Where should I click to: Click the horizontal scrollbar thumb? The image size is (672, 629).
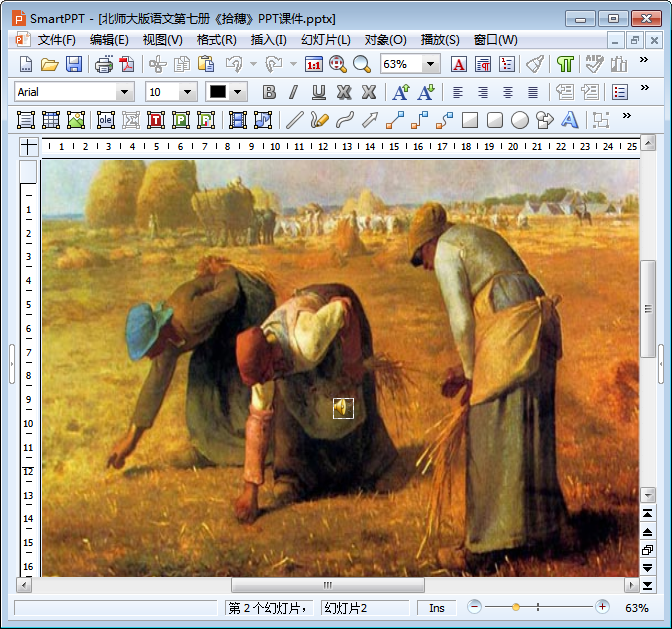coord(328,585)
